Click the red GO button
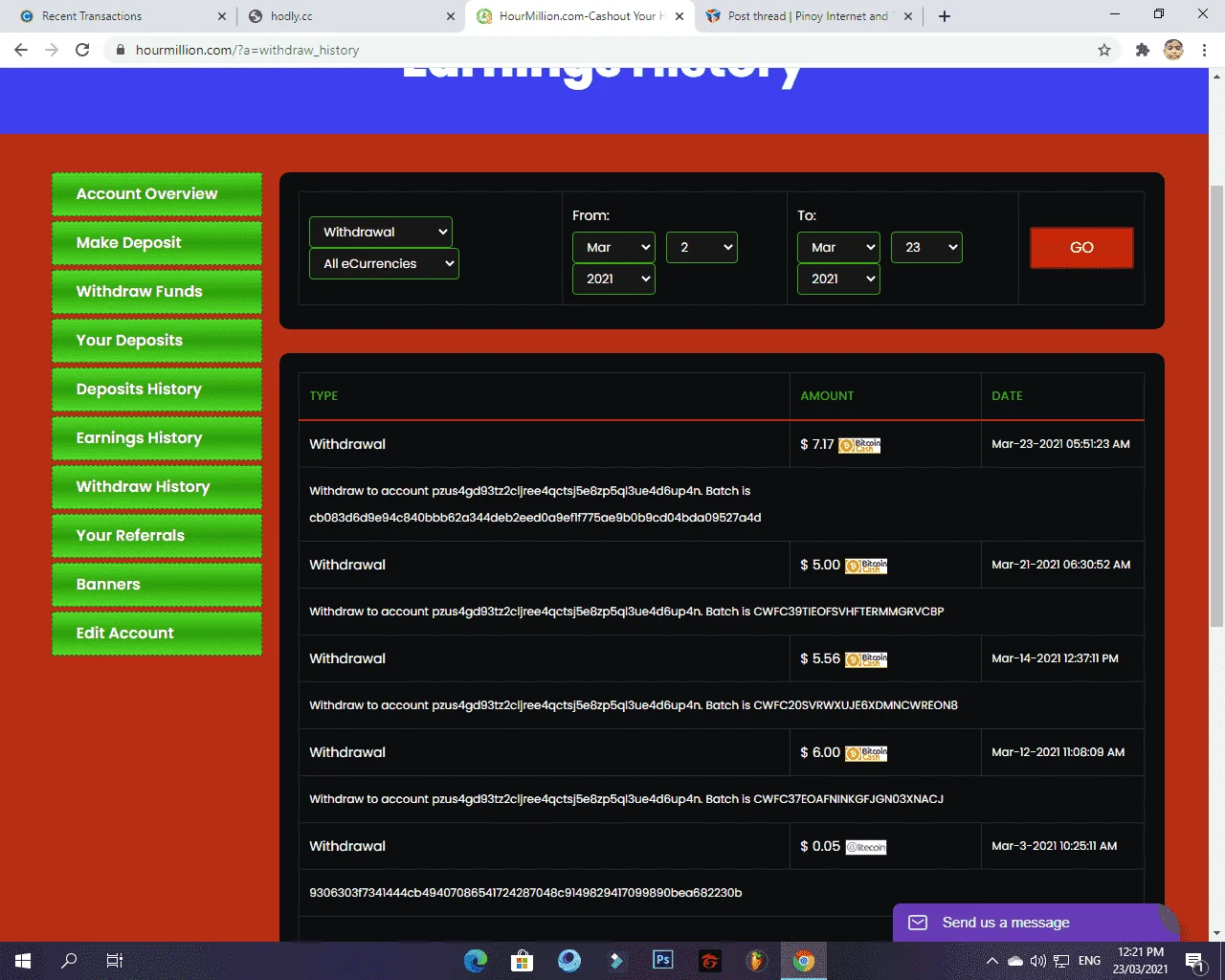 tap(1081, 247)
